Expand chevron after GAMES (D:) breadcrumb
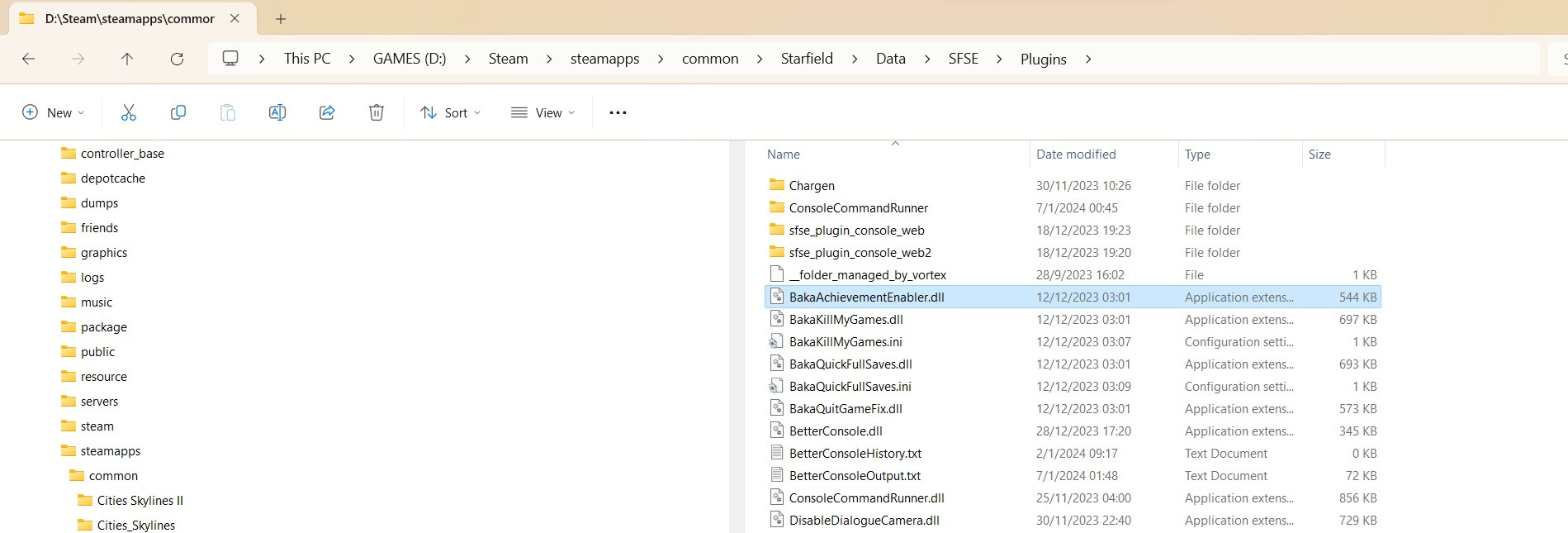Screen dimensions: 1568x533 [x=467, y=59]
